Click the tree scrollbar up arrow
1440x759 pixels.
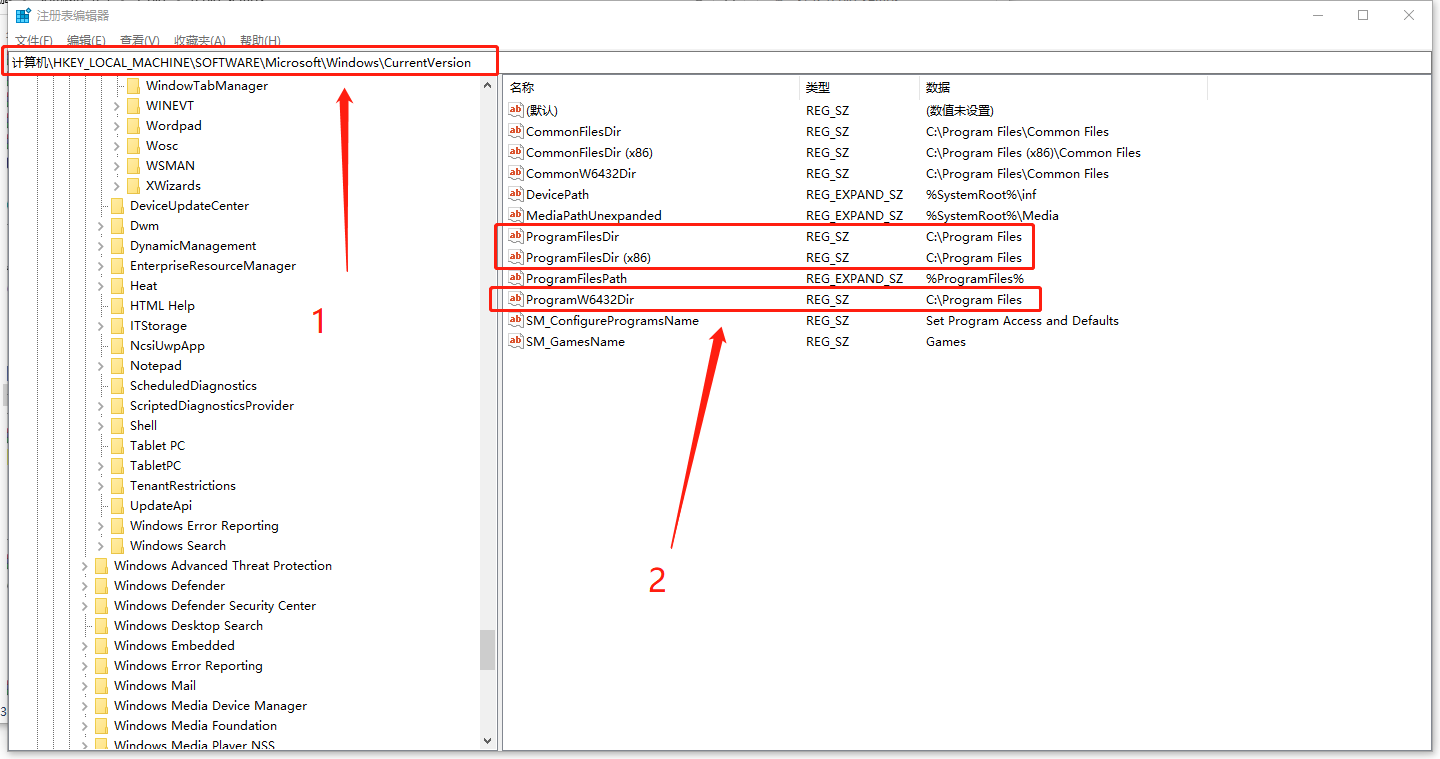tap(487, 86)
